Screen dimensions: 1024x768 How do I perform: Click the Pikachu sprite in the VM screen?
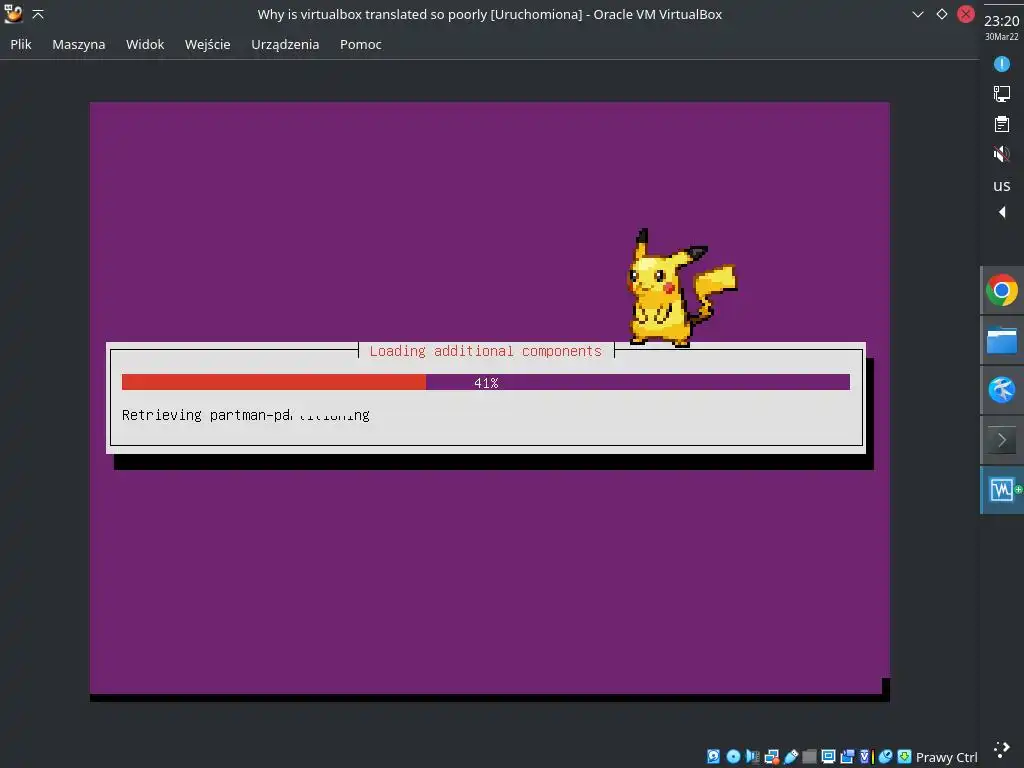(x=682, y=288)
